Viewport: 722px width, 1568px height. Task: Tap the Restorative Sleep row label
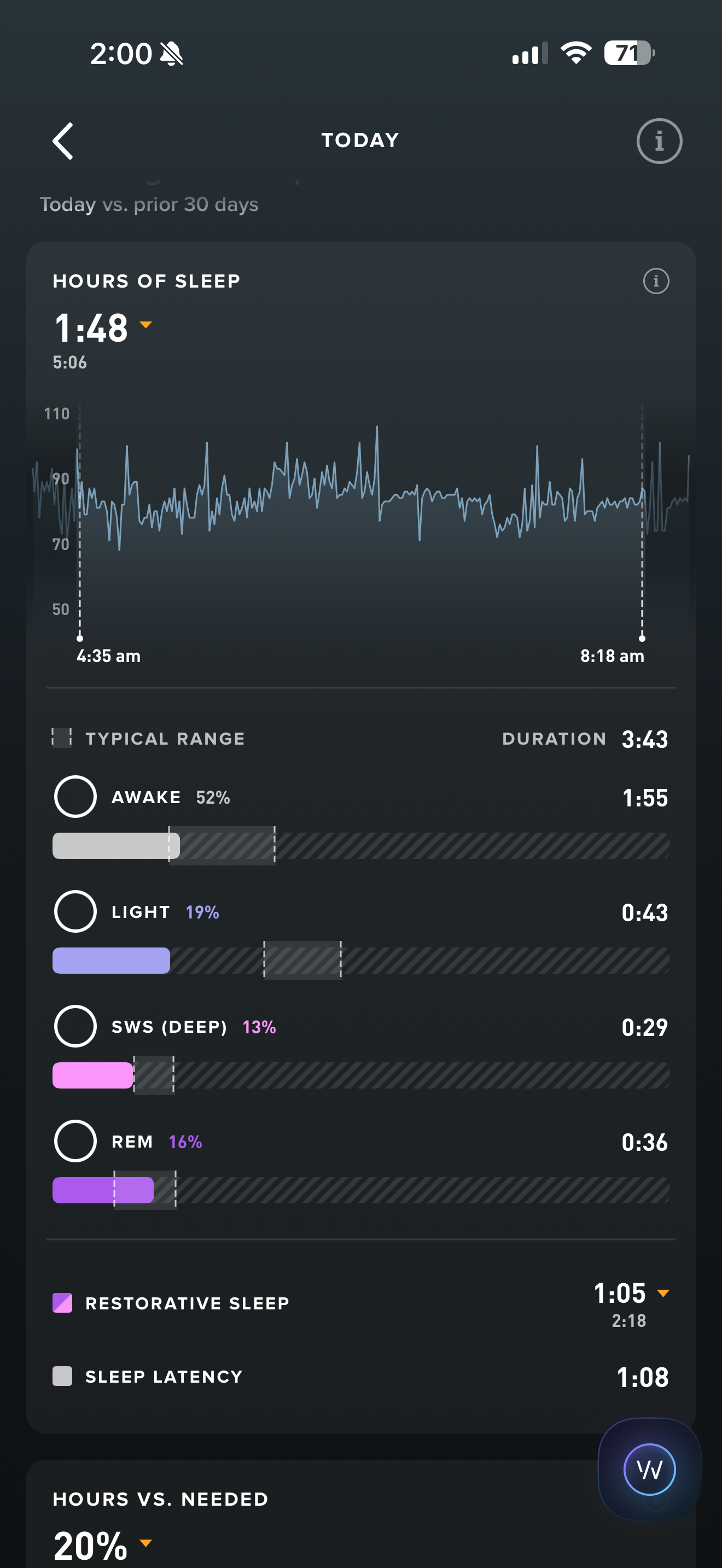[x=187, y=1303]
